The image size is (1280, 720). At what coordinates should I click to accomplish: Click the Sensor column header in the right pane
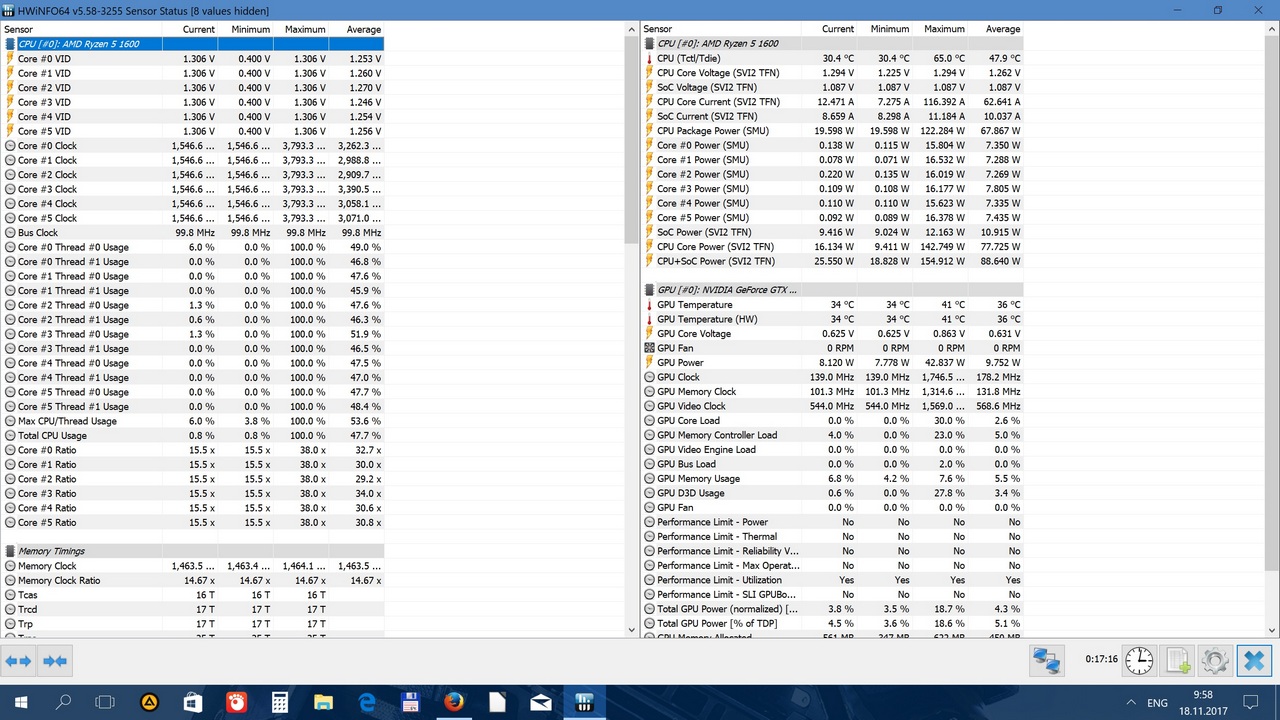[x=721, y=29]
